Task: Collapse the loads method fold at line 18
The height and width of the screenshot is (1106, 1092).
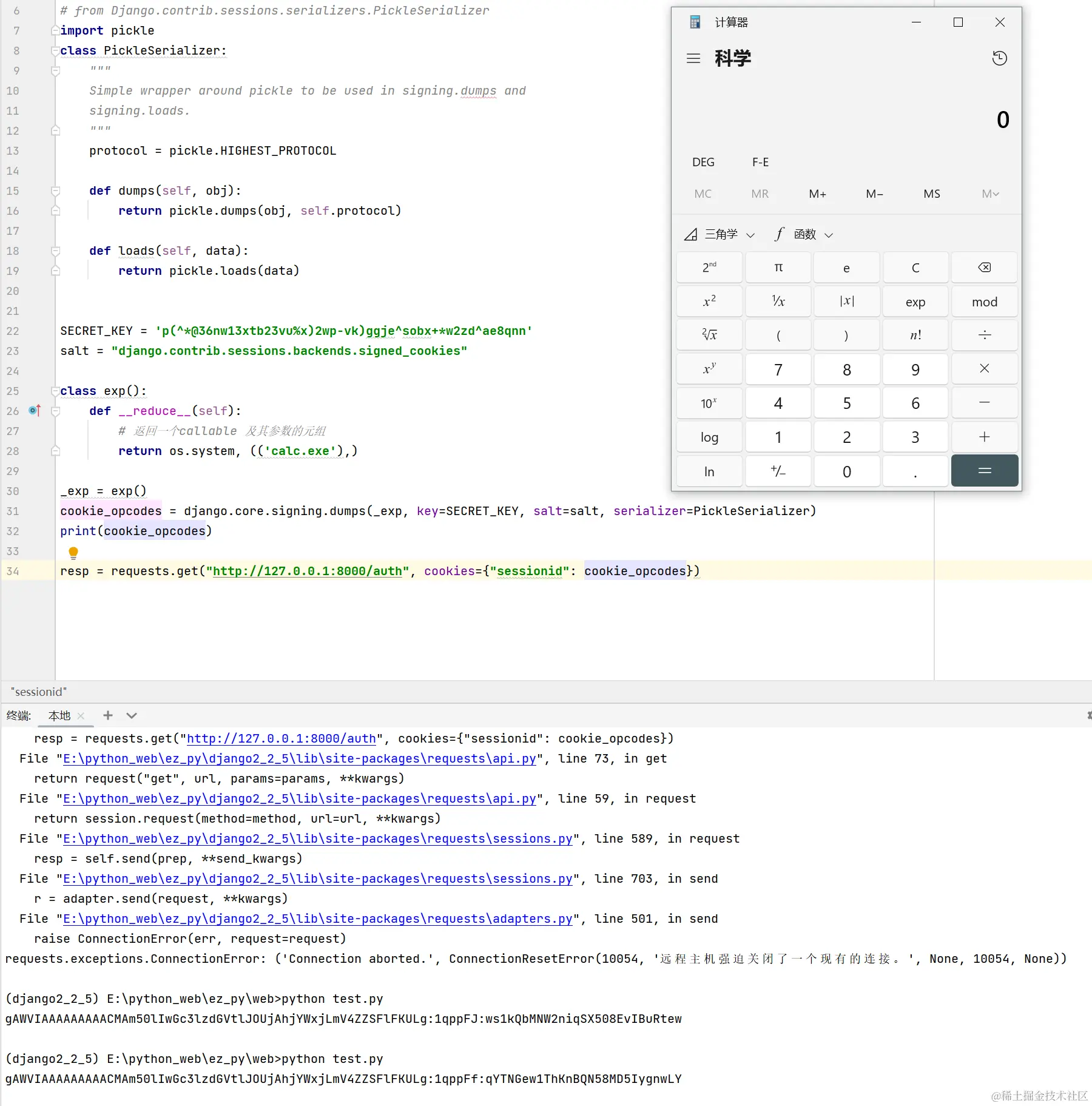Action: click(x=55, y=251)
